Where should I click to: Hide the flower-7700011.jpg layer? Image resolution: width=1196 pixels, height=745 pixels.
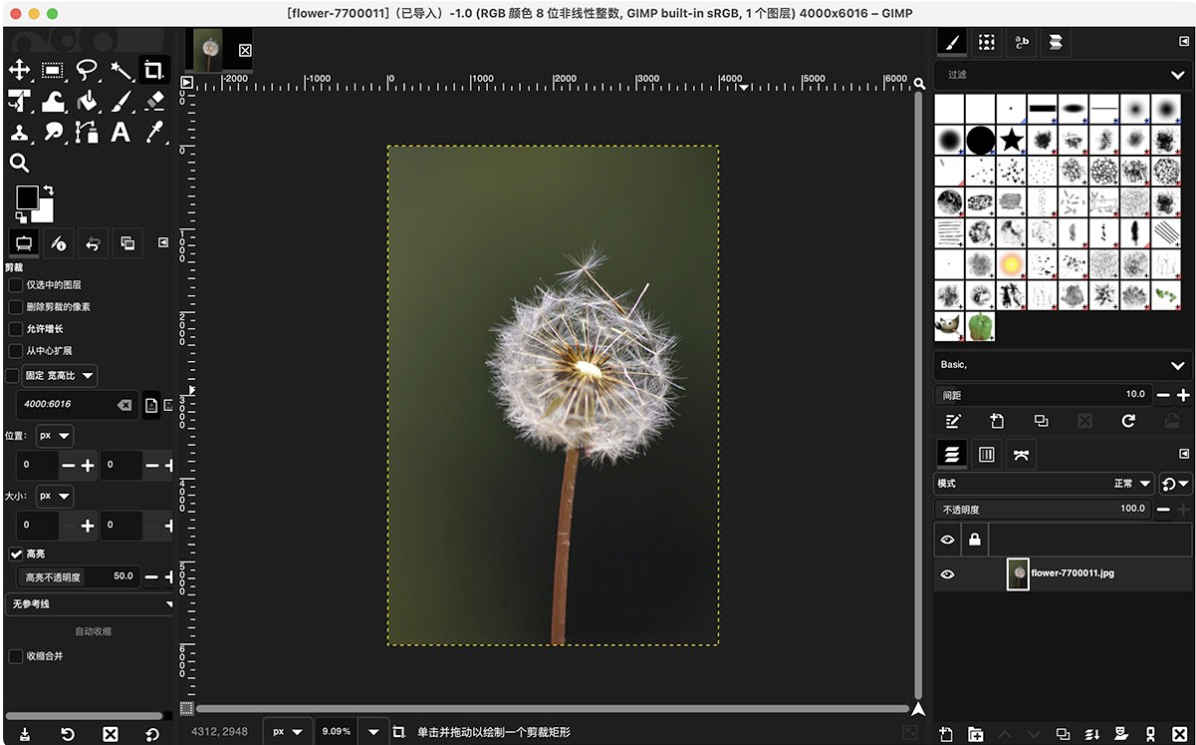tap(947, 574)
